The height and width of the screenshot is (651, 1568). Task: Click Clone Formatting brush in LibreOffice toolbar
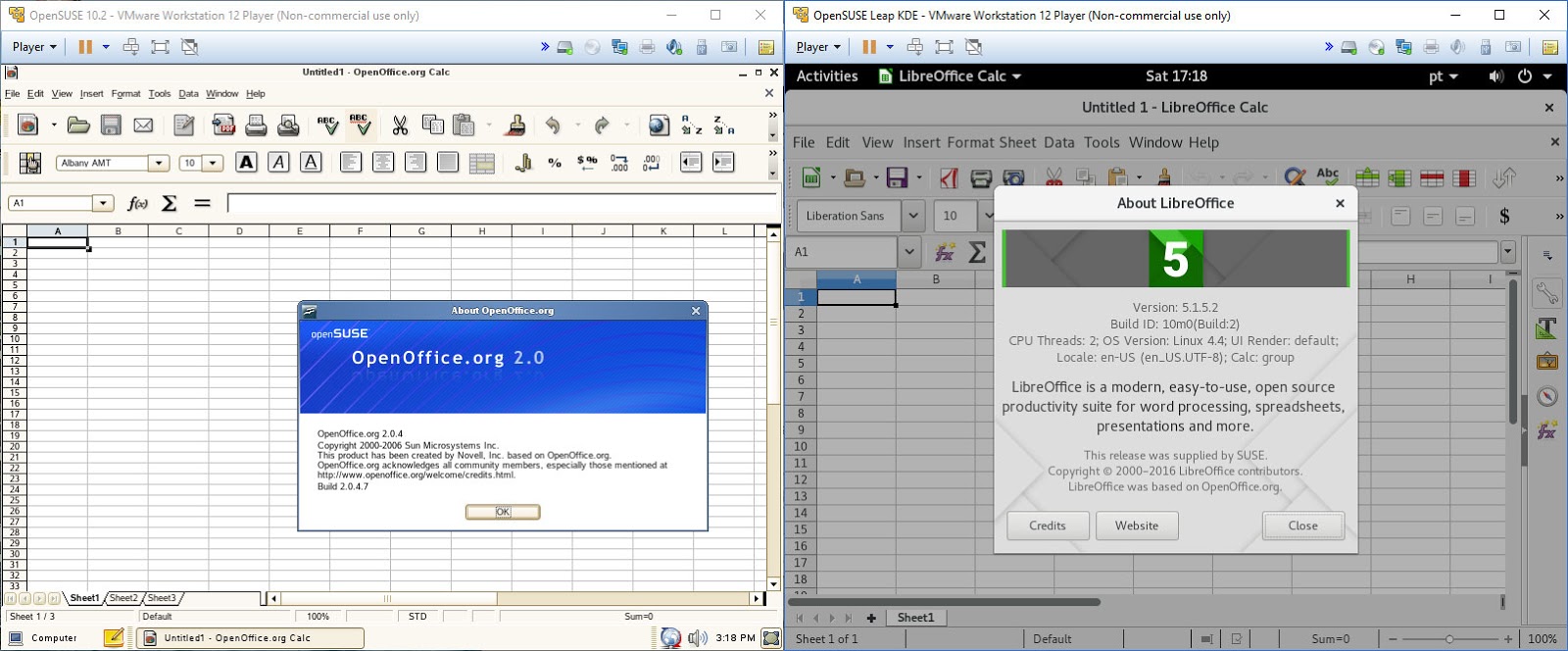point(1164,177)
